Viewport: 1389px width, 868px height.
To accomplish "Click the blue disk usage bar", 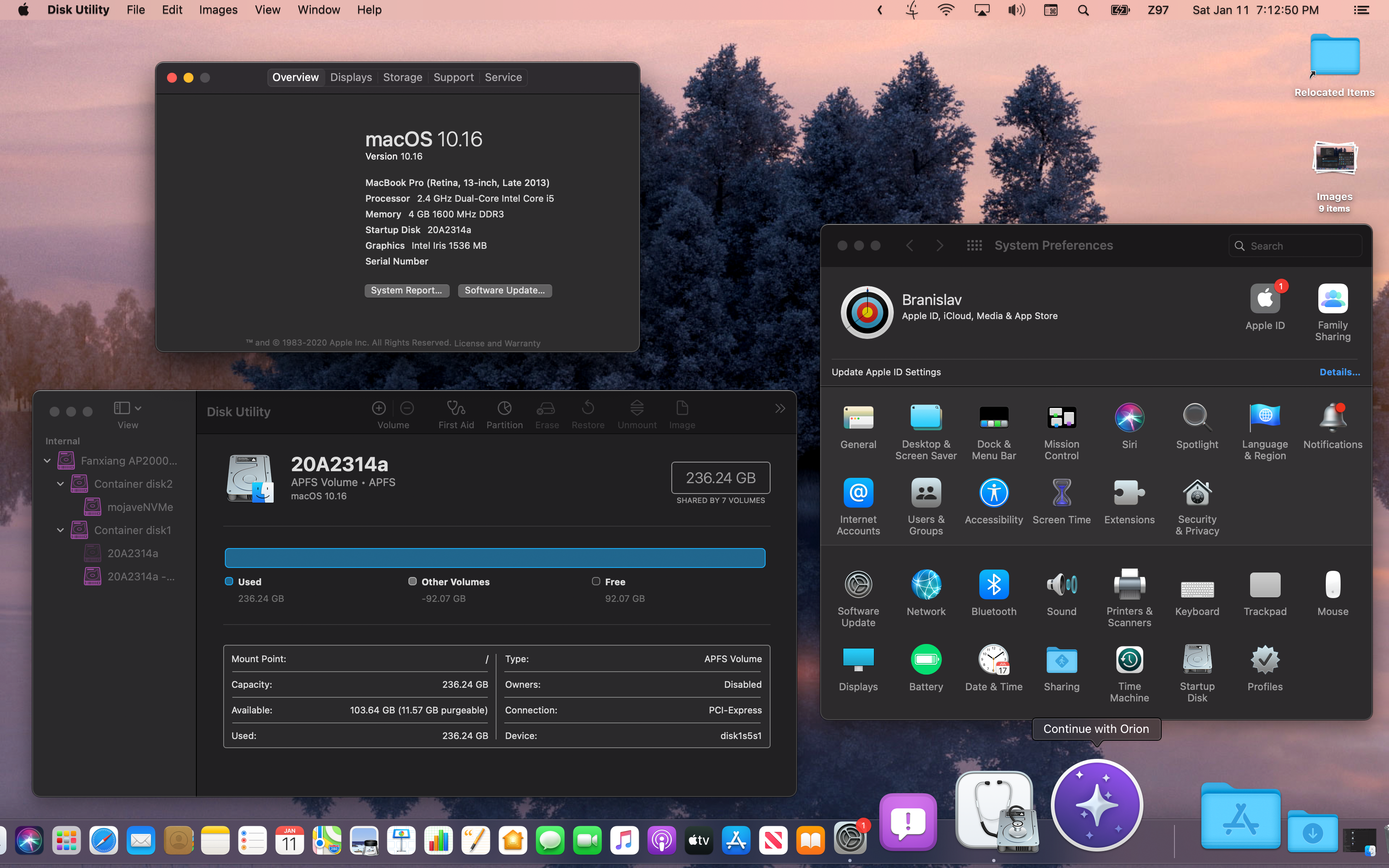I will coord(494,558).
